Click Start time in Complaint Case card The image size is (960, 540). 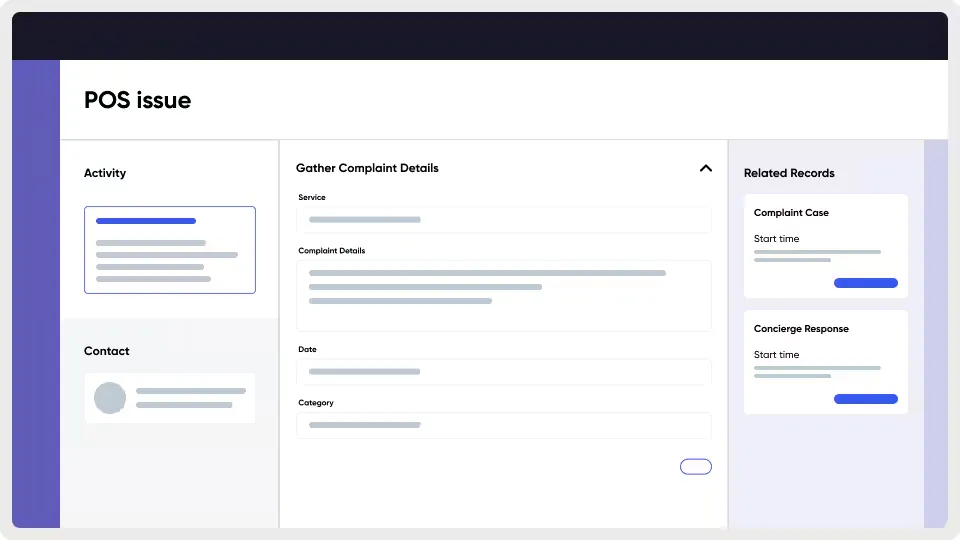coord(776,239)
